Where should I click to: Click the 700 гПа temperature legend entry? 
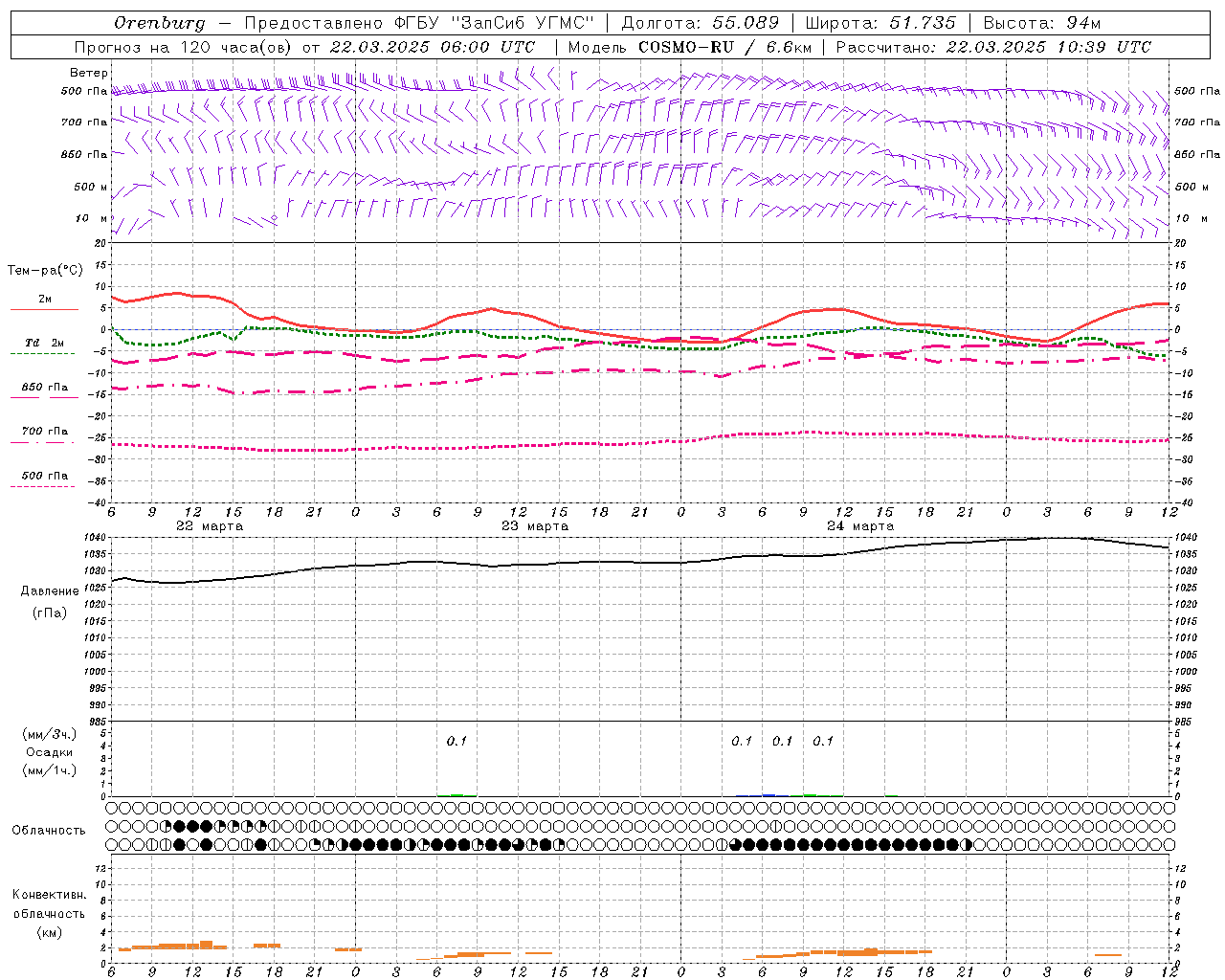tap(44, 432)
